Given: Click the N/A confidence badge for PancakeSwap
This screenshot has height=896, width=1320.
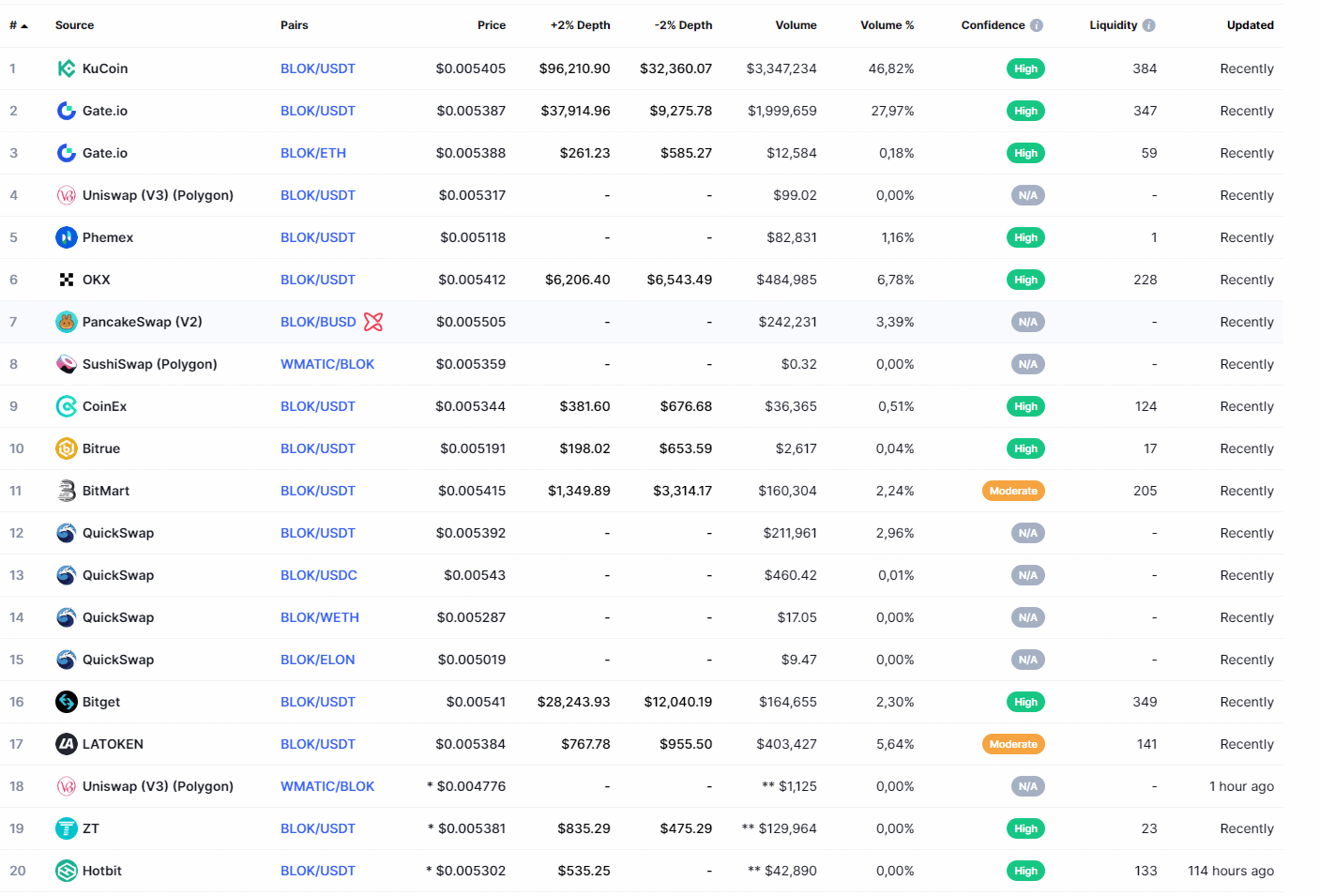Looking at the screenshot, I should tap(1028, 322).
